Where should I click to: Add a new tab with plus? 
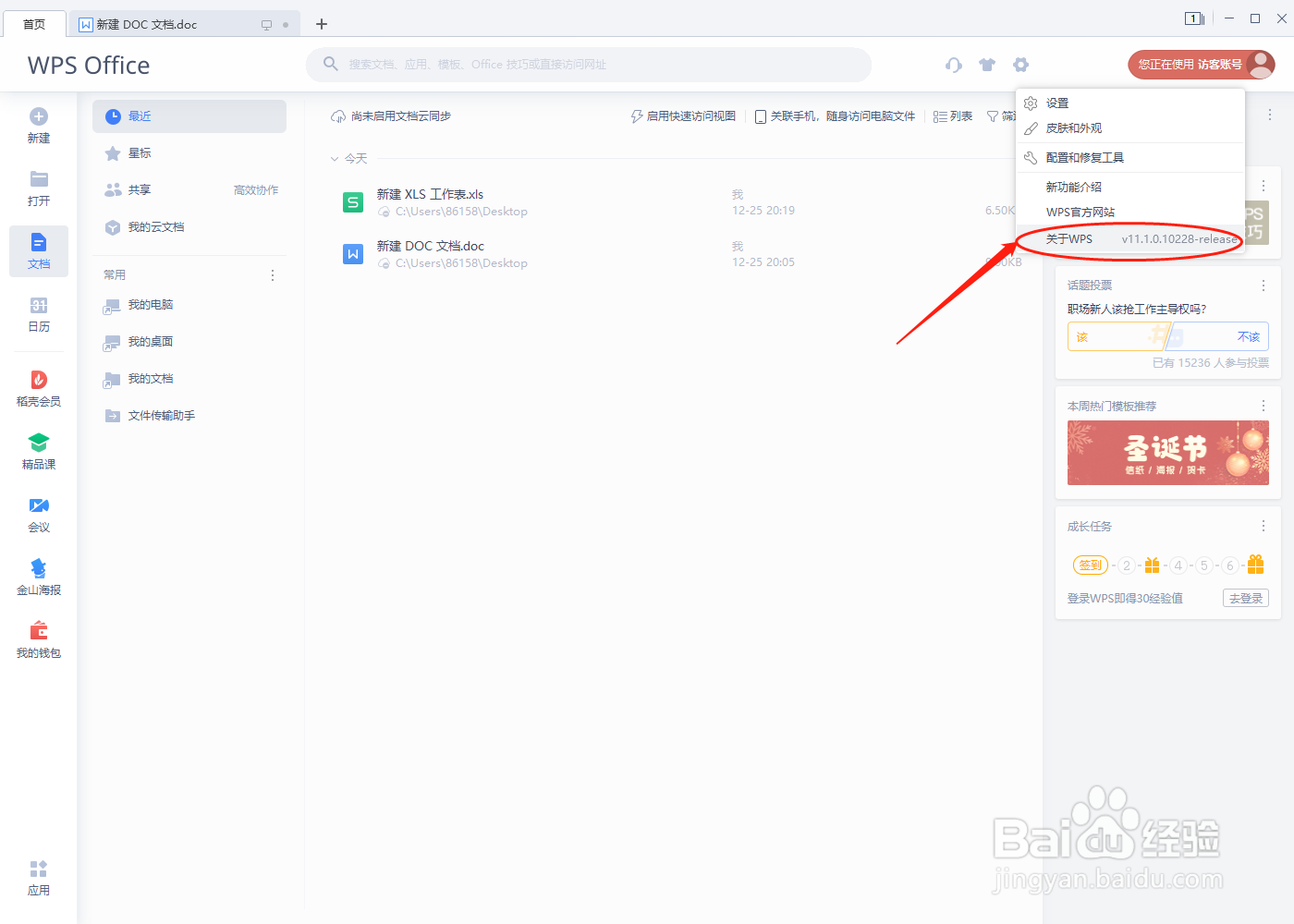click(322, 24)
